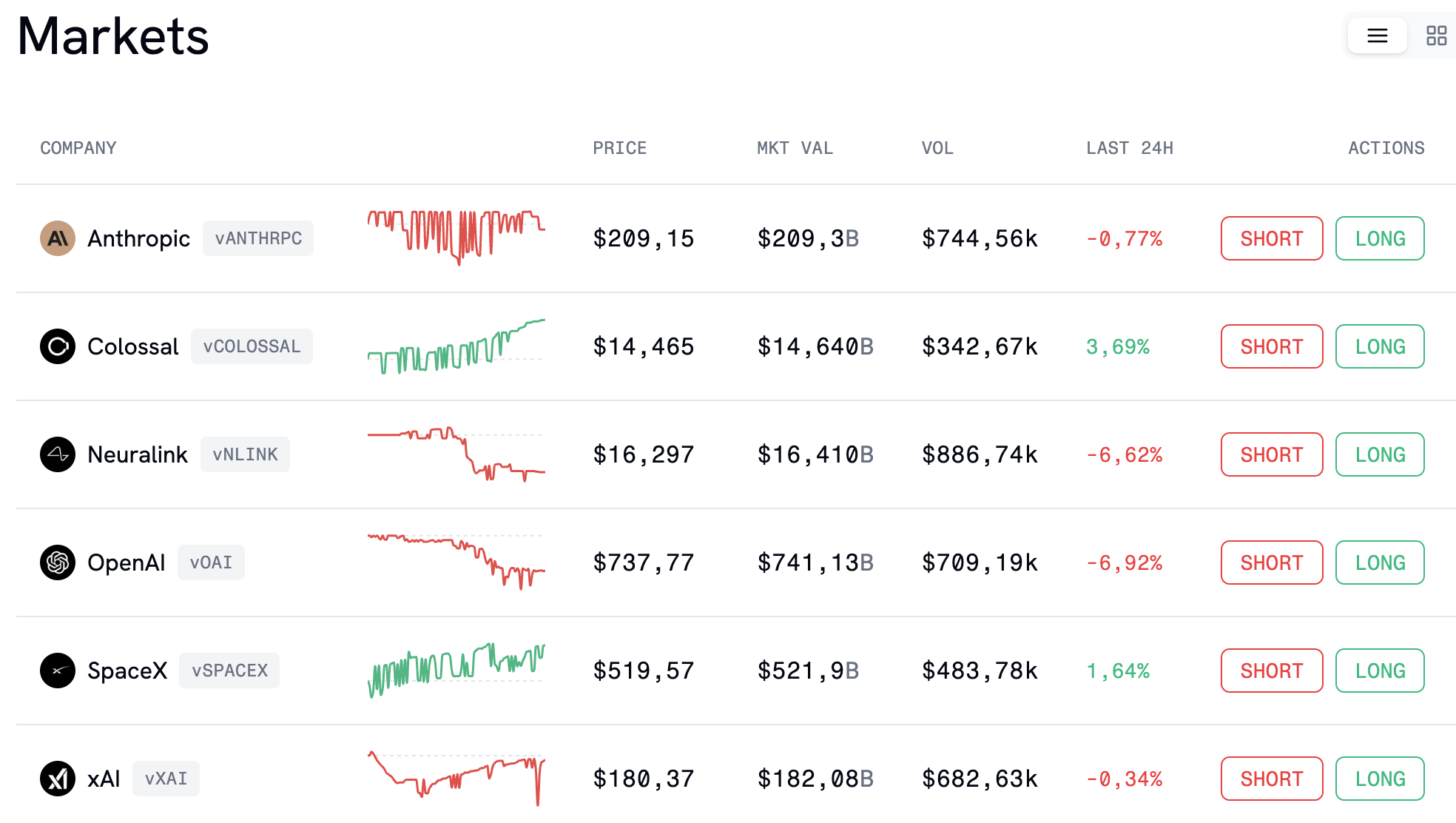
Task: Click the xAI logo icon
Action: tap(58, 779)
